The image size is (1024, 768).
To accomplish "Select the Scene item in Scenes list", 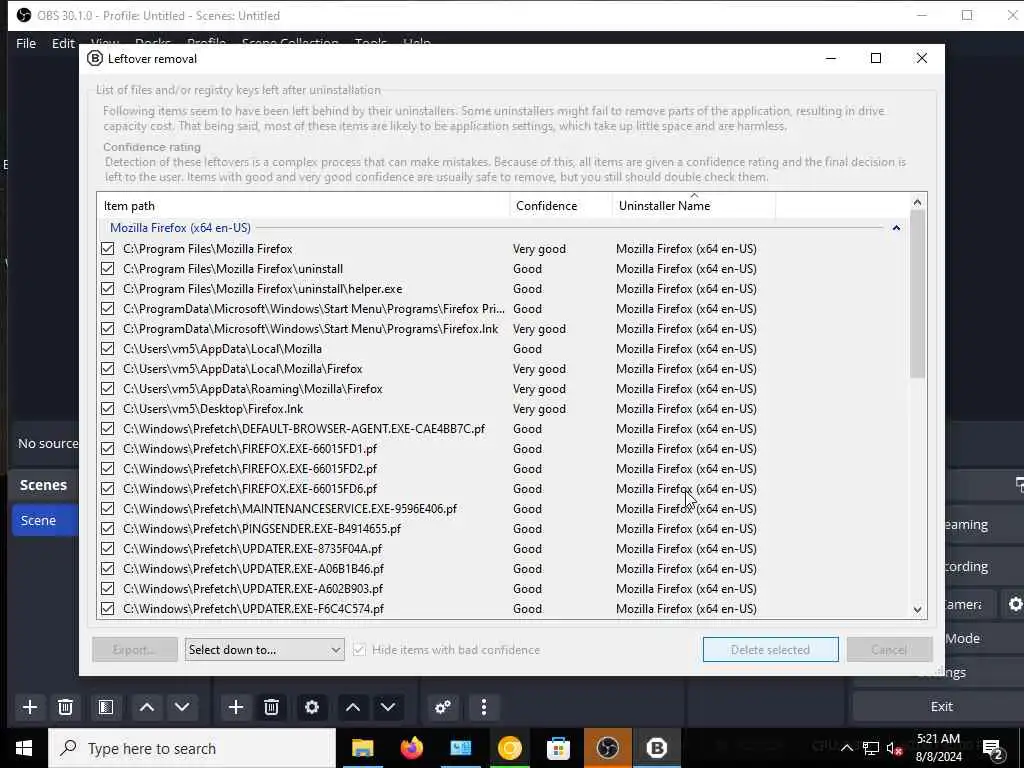I will [x=45, y=520].
